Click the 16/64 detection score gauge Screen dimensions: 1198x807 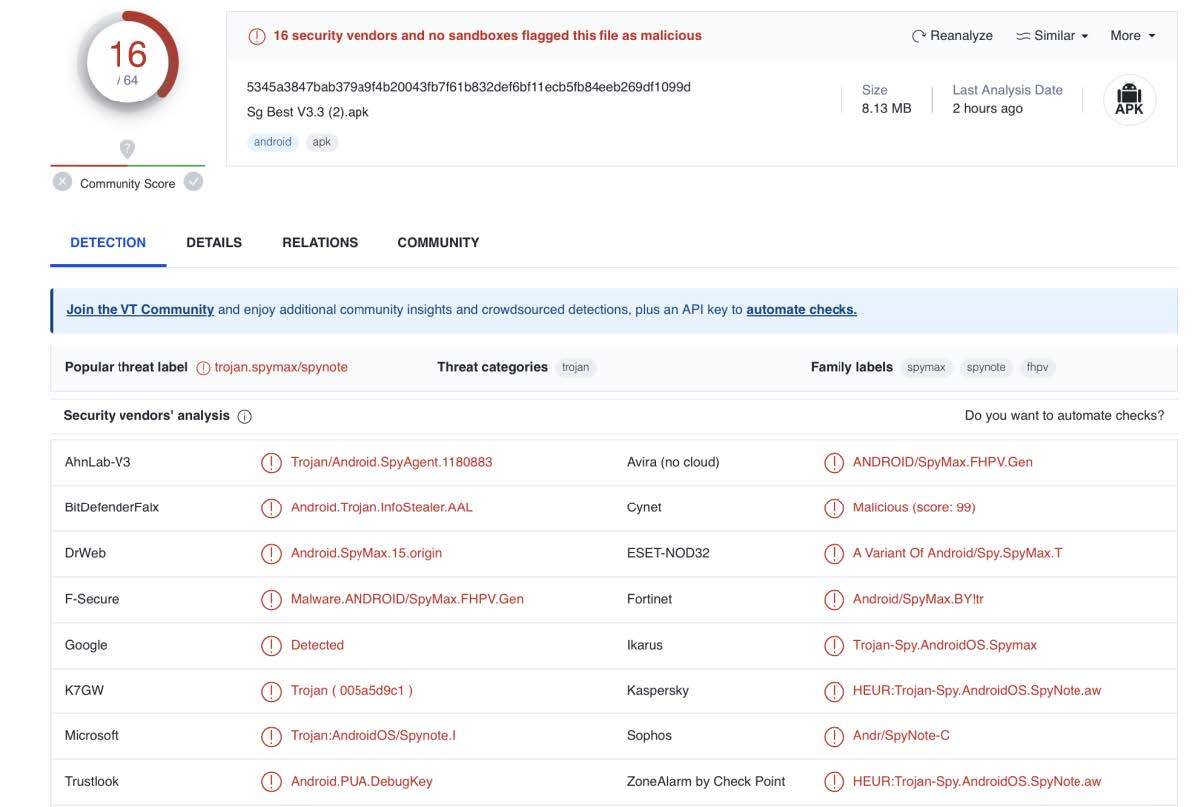point(128,62)
